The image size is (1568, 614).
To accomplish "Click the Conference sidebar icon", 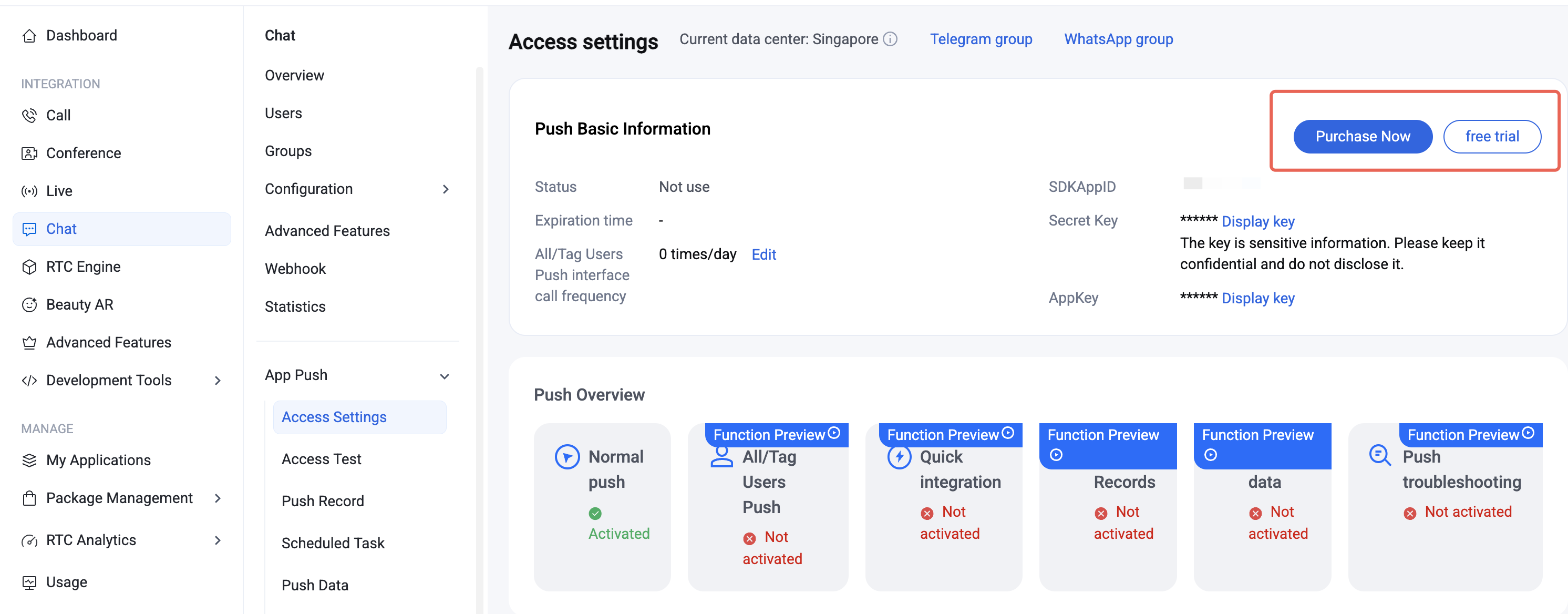I will (29, 153).
